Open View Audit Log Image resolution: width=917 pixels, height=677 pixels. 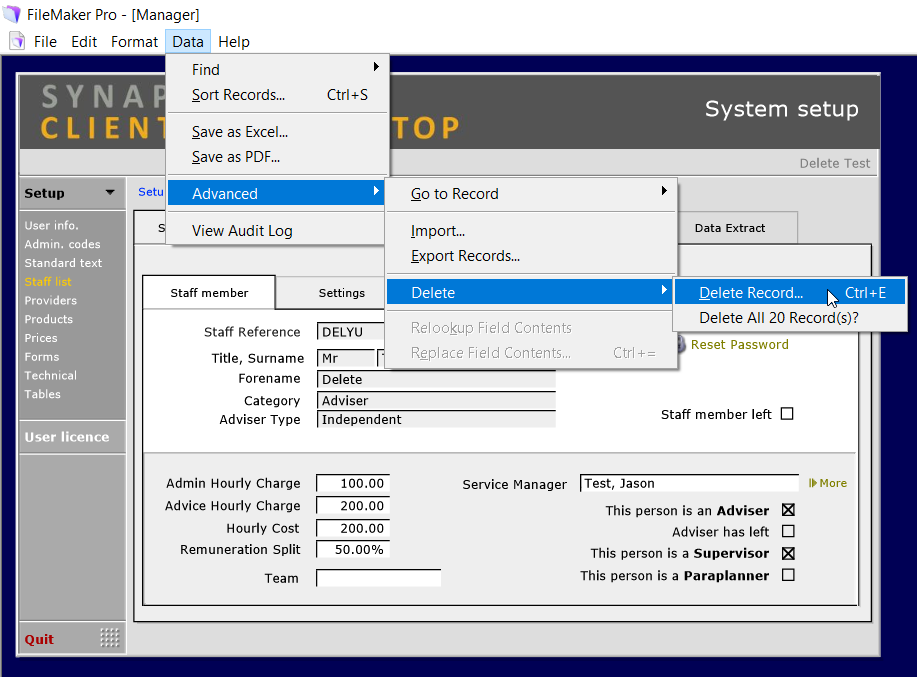277,231
